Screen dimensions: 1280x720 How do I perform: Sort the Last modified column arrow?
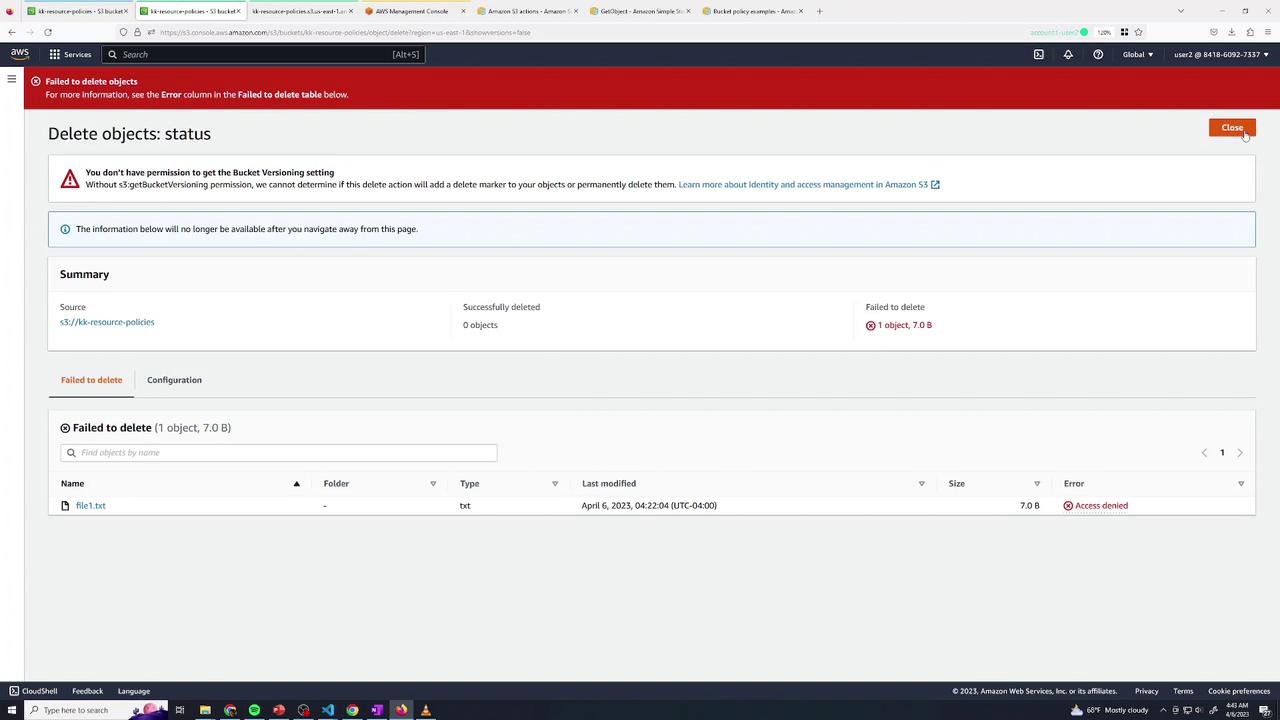coord(921,484)
